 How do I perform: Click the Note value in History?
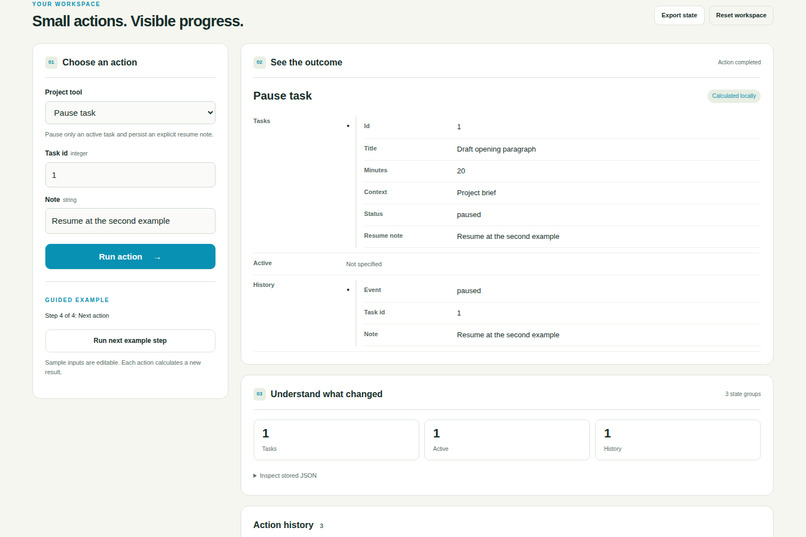508,335
